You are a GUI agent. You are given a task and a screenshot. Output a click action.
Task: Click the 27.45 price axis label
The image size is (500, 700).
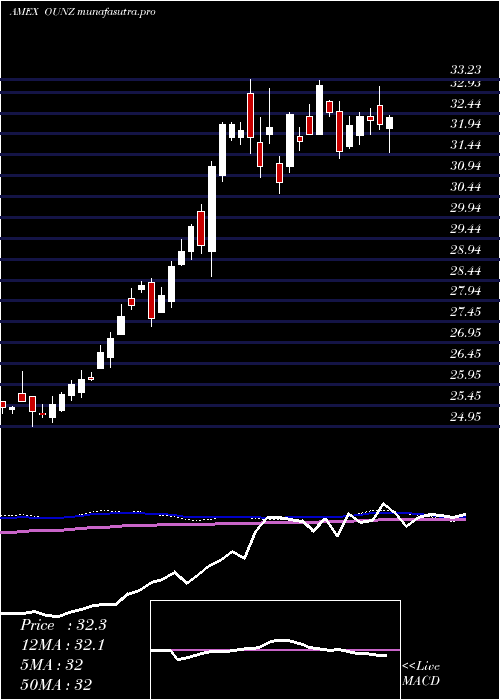pyautogui.click(x=466, y=312)
